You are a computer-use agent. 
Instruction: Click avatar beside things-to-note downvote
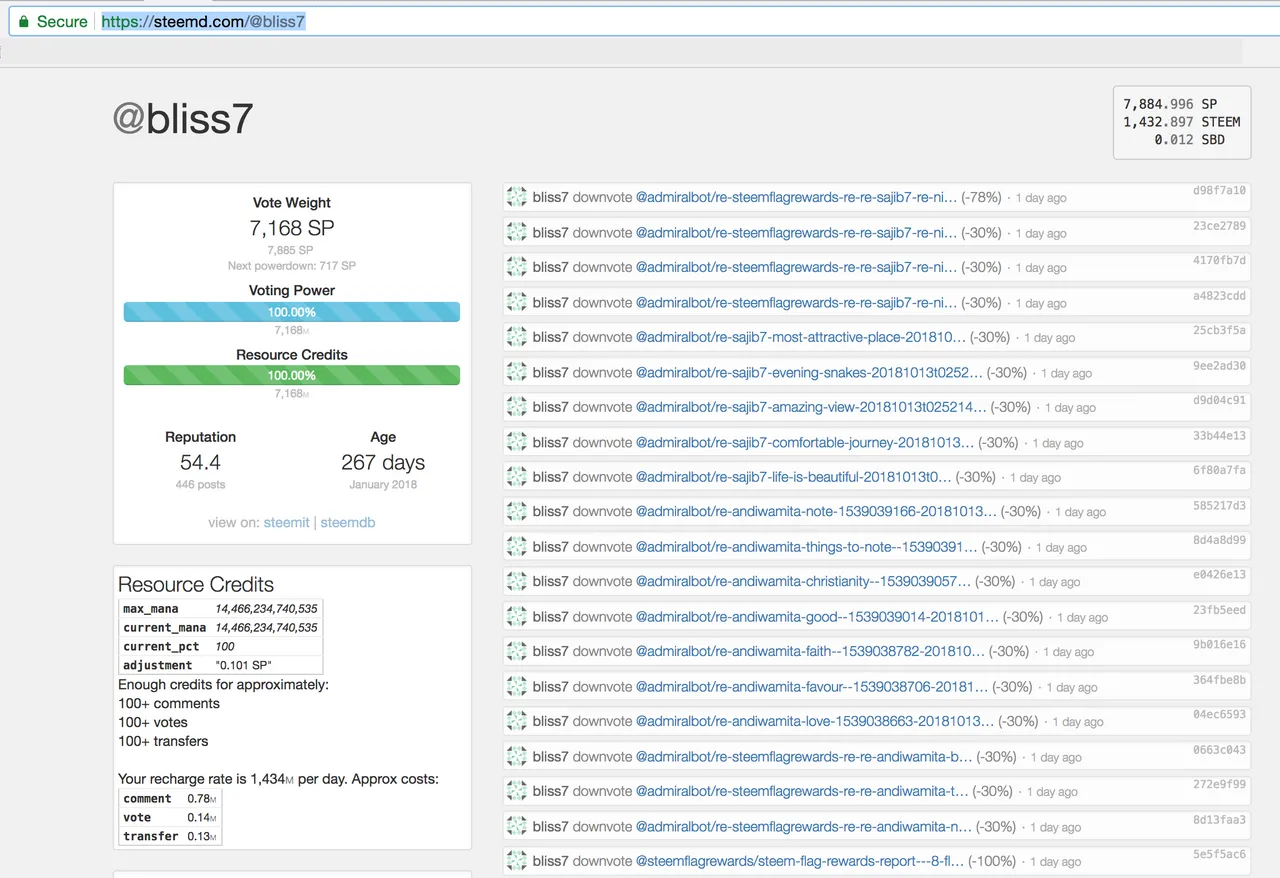pos(516,547)
